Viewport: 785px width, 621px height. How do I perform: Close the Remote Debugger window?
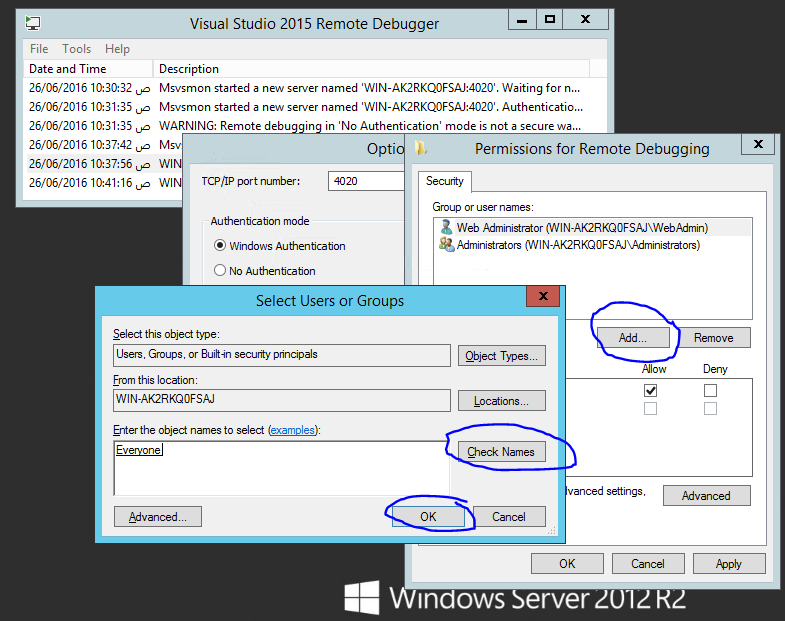click(585, 20)
